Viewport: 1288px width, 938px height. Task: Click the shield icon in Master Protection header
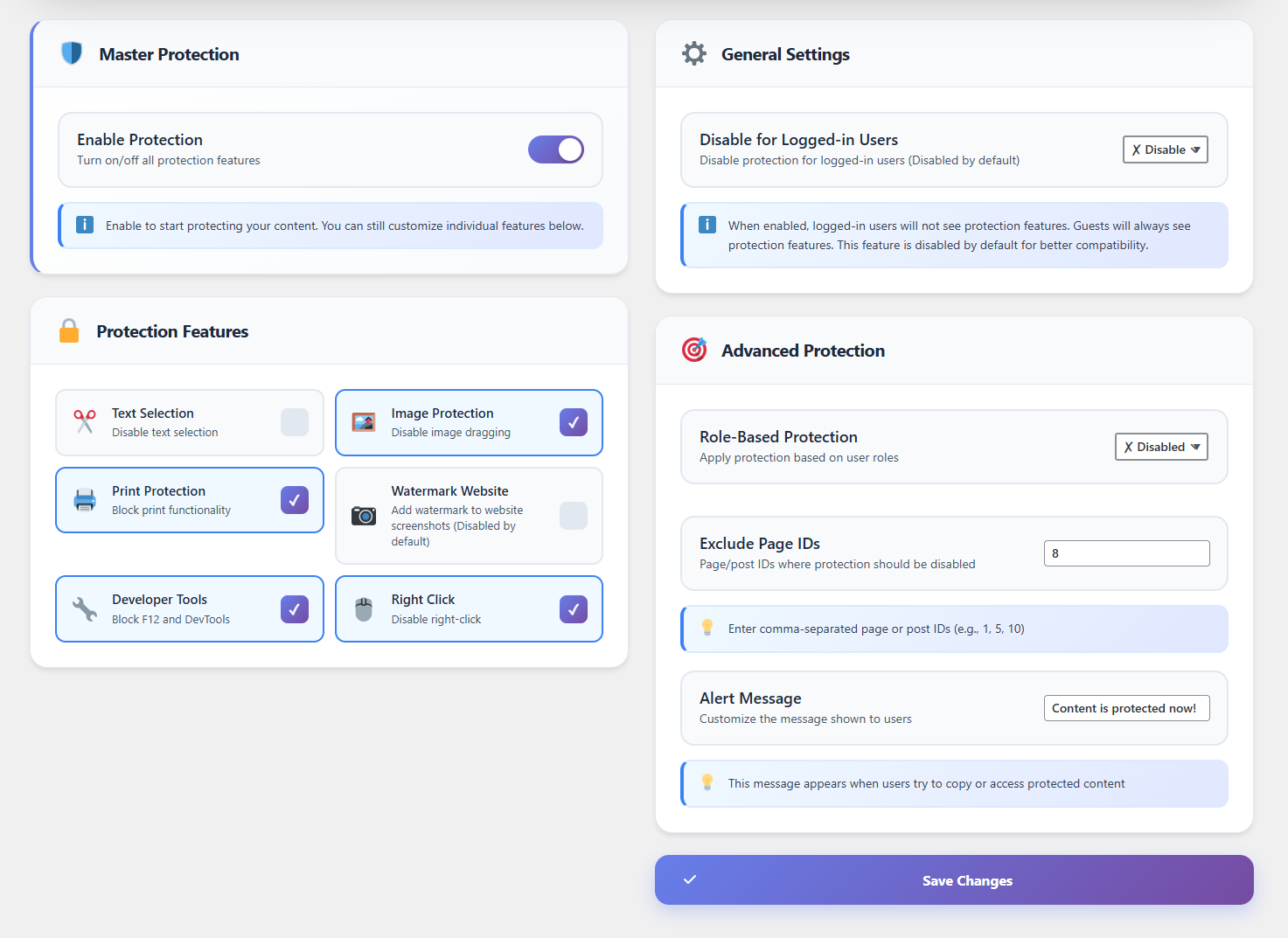click(71, 53)
